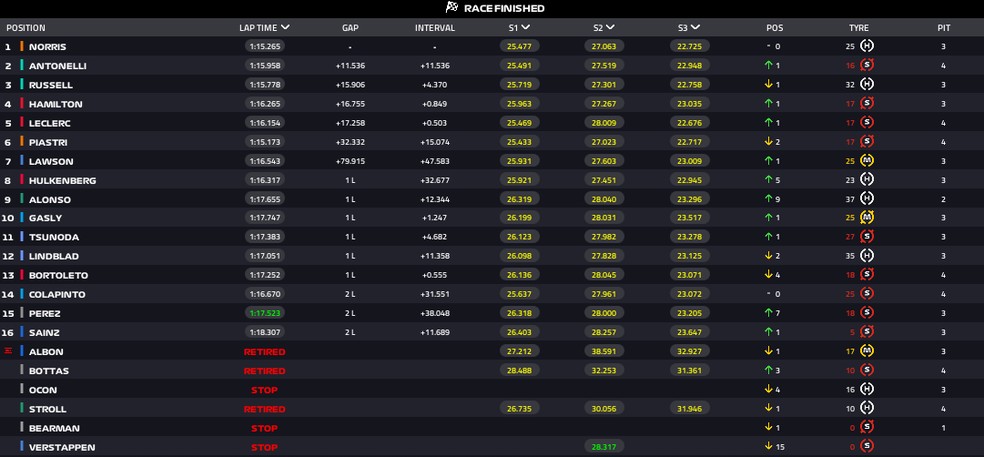
Task: Click the soft tyre icon in Piastri row
Action: (x=867, y=141)
